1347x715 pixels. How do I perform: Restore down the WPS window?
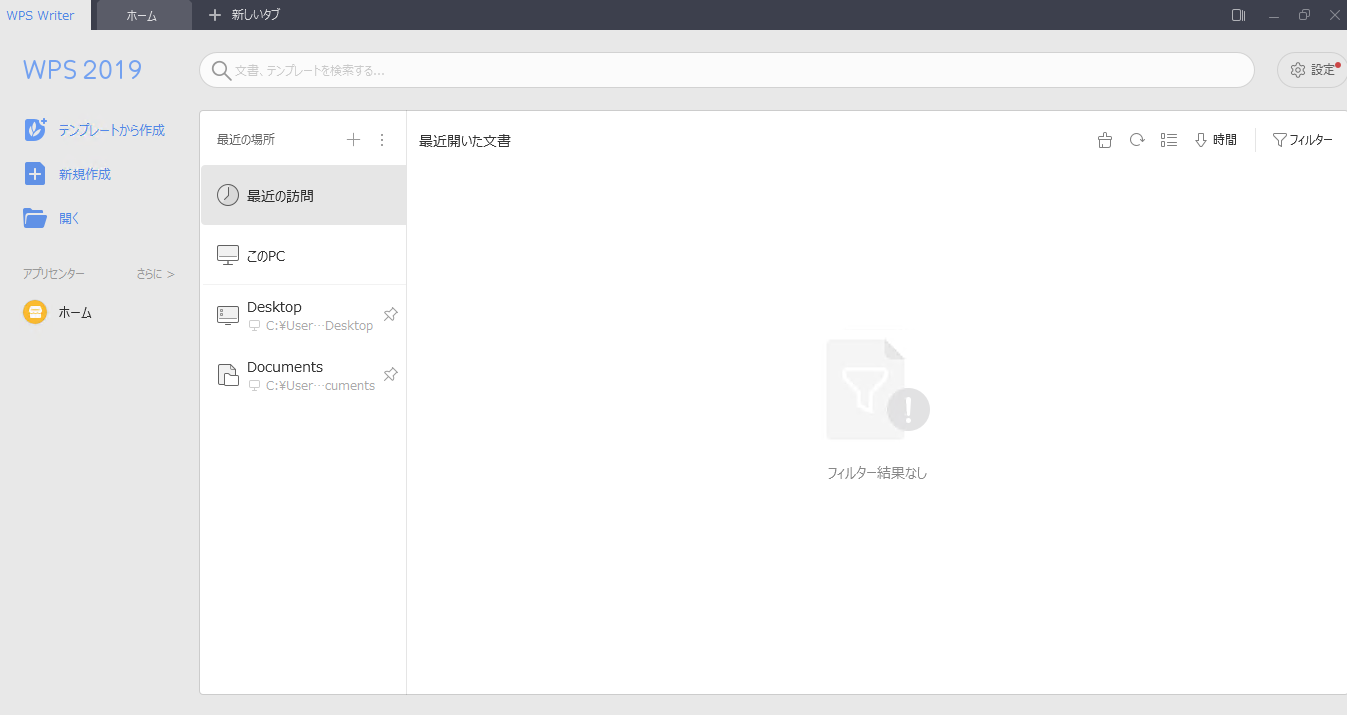(1304, 15)
